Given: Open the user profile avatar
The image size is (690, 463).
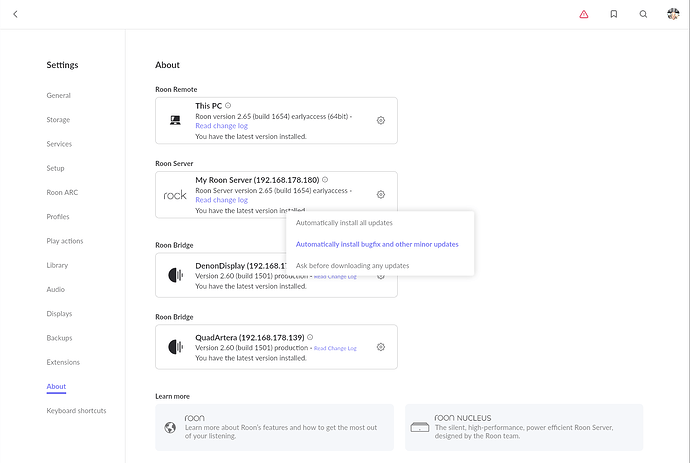Looking at the screenshot, I should [x=673, y=14].
